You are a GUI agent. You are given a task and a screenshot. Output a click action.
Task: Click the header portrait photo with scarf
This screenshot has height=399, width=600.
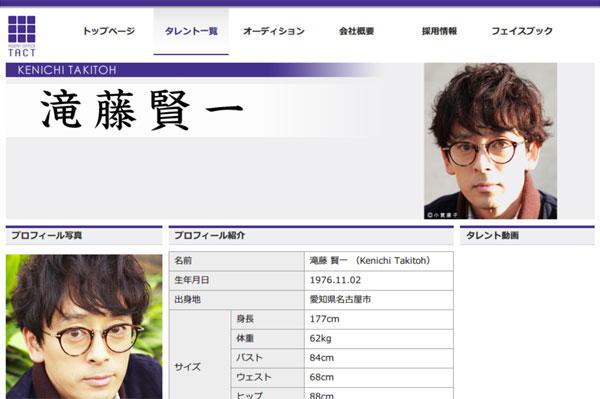pyautogui.click(x=490, y=141)
